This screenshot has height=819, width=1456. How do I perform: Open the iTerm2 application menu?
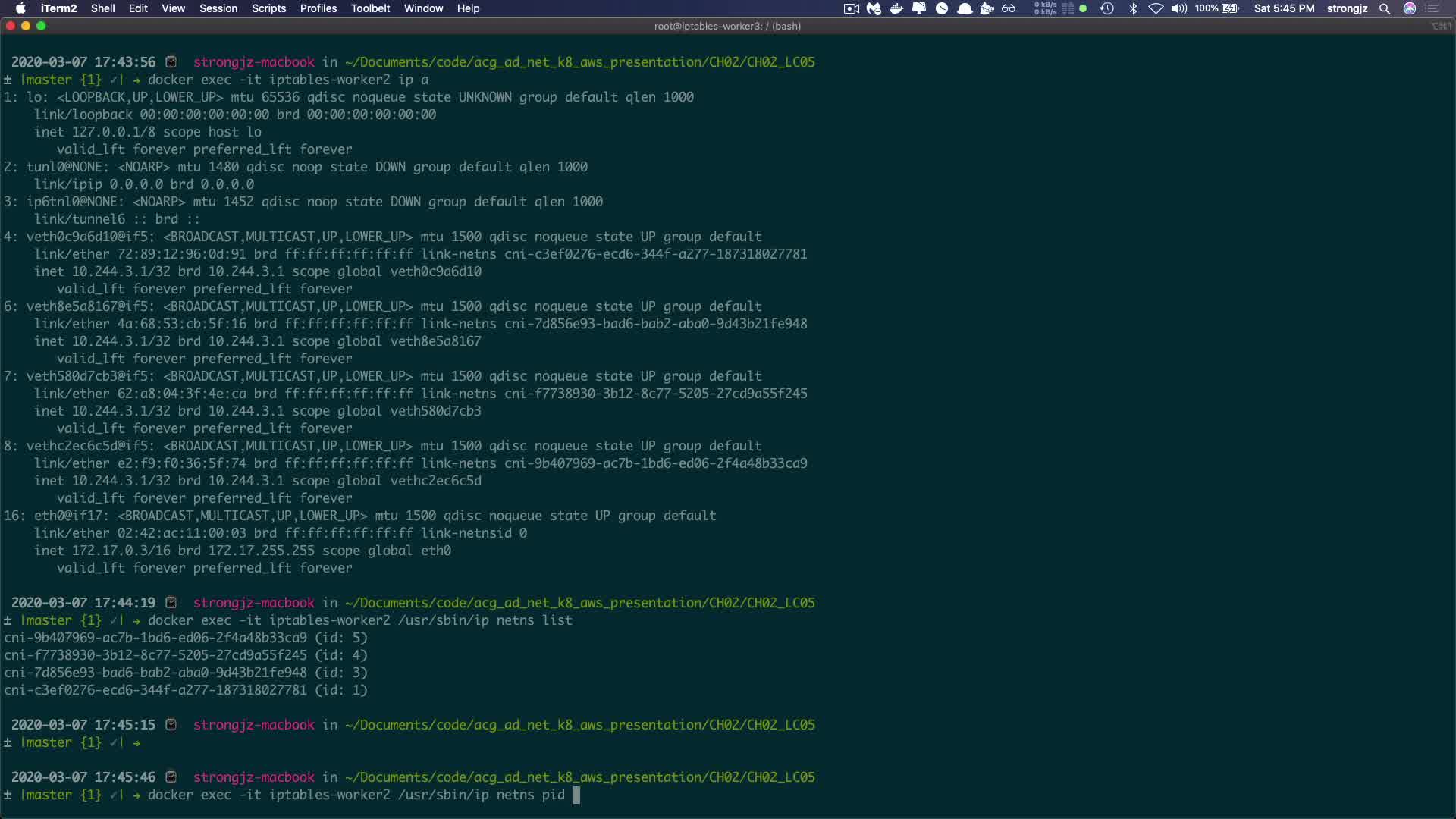point(58,8)
